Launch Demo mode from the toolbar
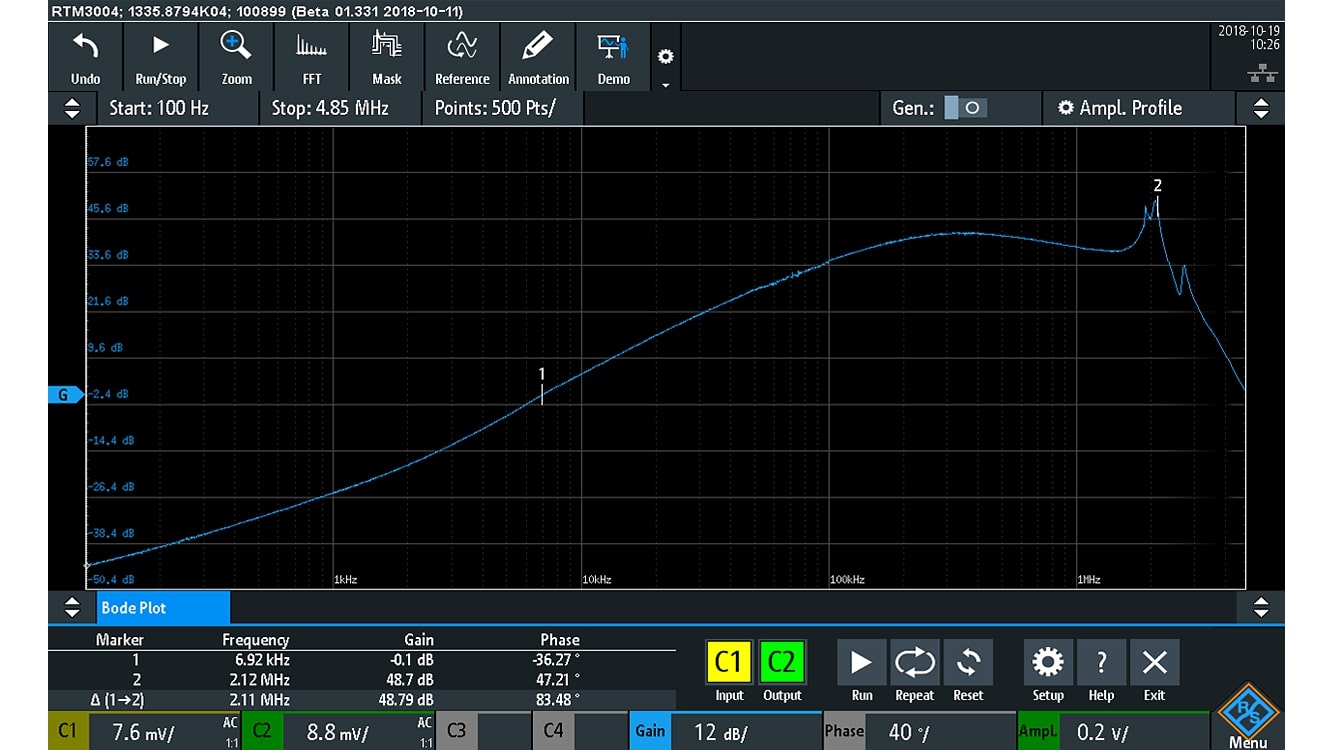 click(x=614, y=56)
